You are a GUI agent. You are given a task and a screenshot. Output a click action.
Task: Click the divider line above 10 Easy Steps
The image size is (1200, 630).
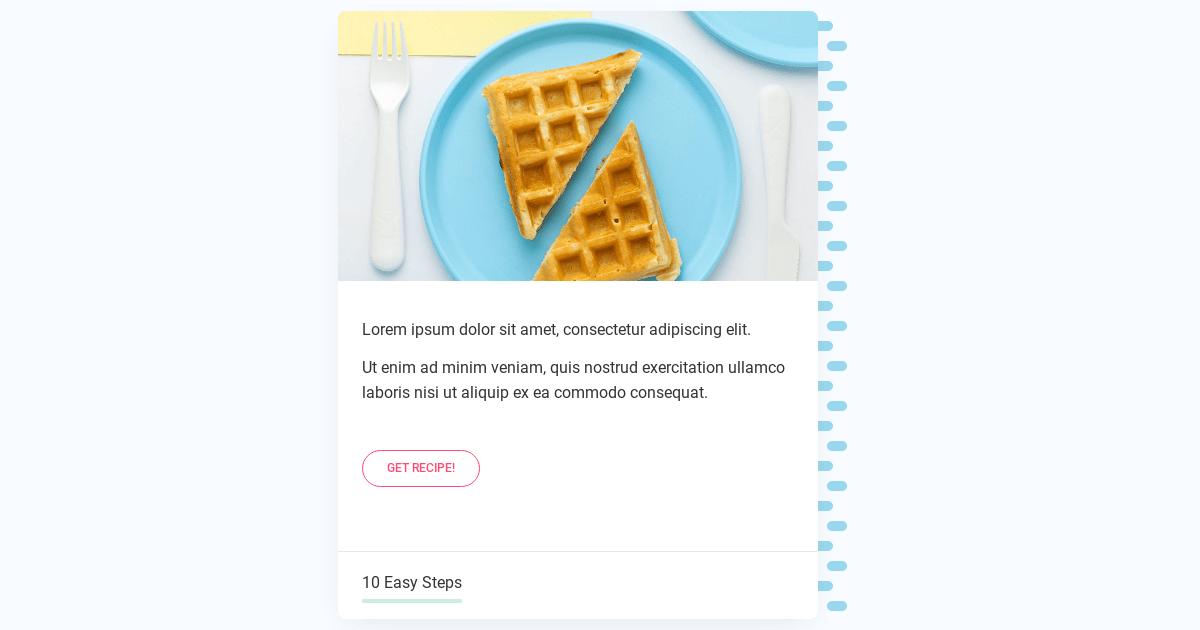pyautogui.click(x=578, y=551)
